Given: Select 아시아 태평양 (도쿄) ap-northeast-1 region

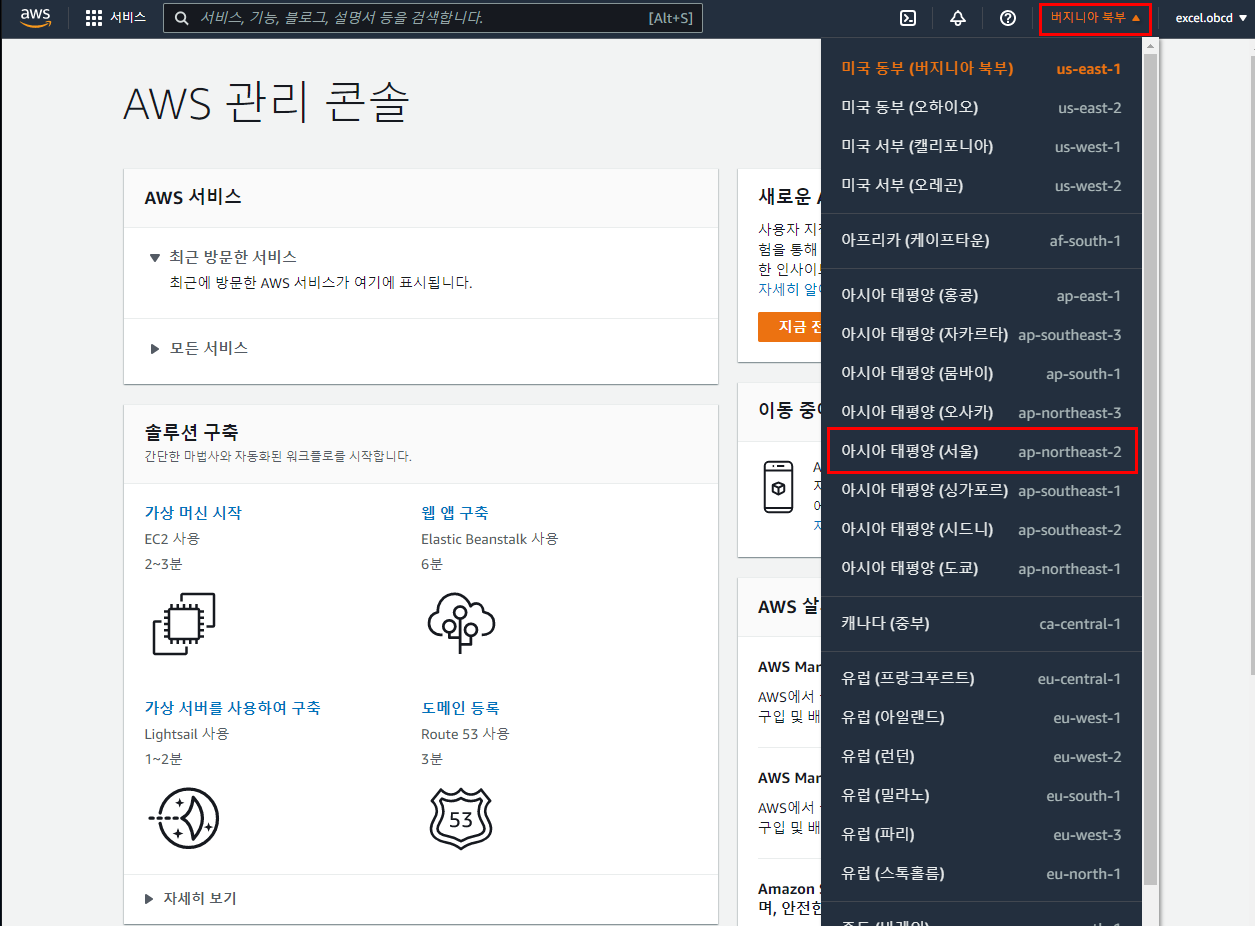Looking at the screenshot, I should pyautogui.click(x=981, y=568).
